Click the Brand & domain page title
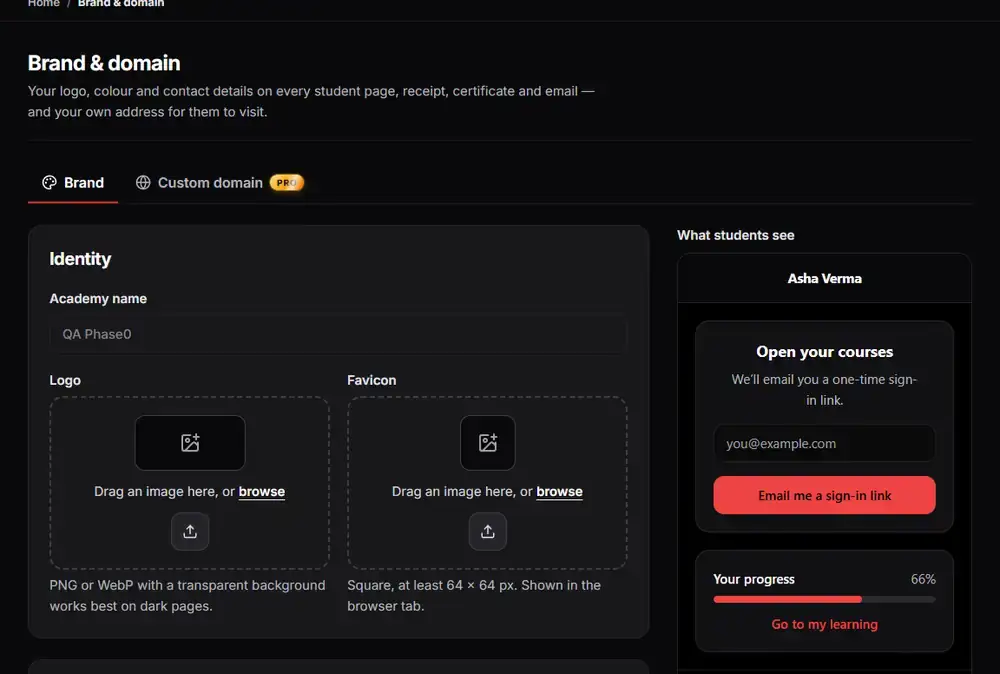Viewport: 1000px width, 674px height. click(104, 63)
